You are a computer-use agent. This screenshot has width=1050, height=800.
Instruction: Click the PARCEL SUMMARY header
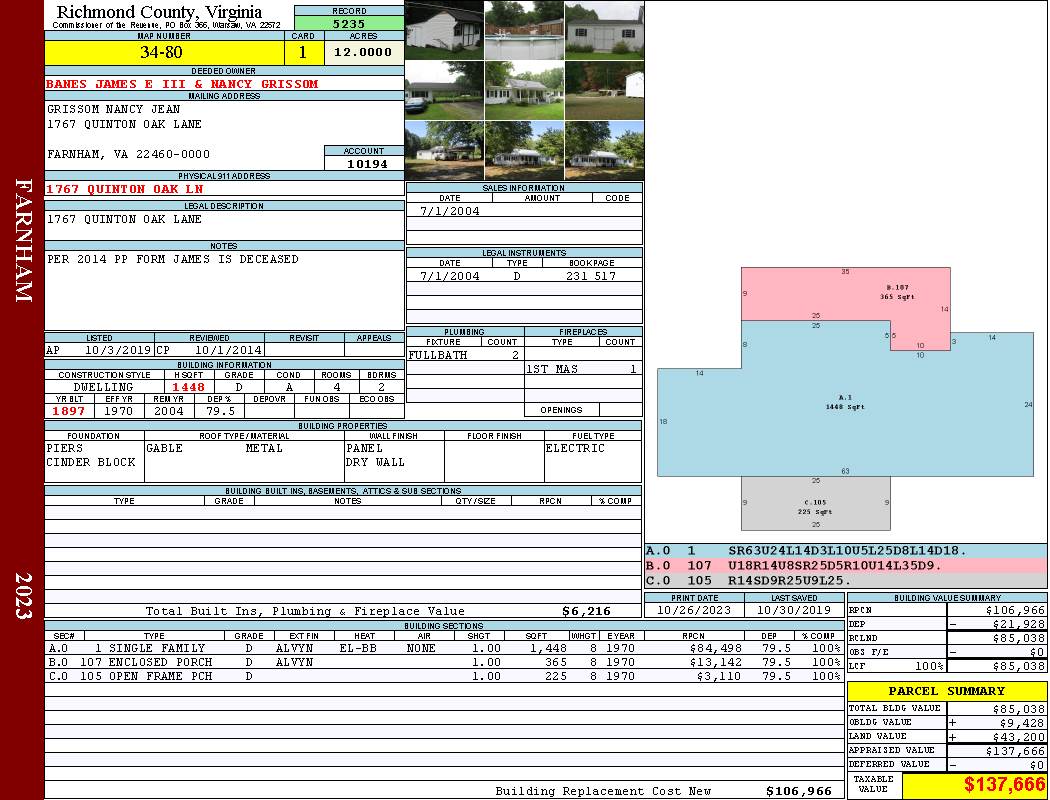[x=947, y=691]
